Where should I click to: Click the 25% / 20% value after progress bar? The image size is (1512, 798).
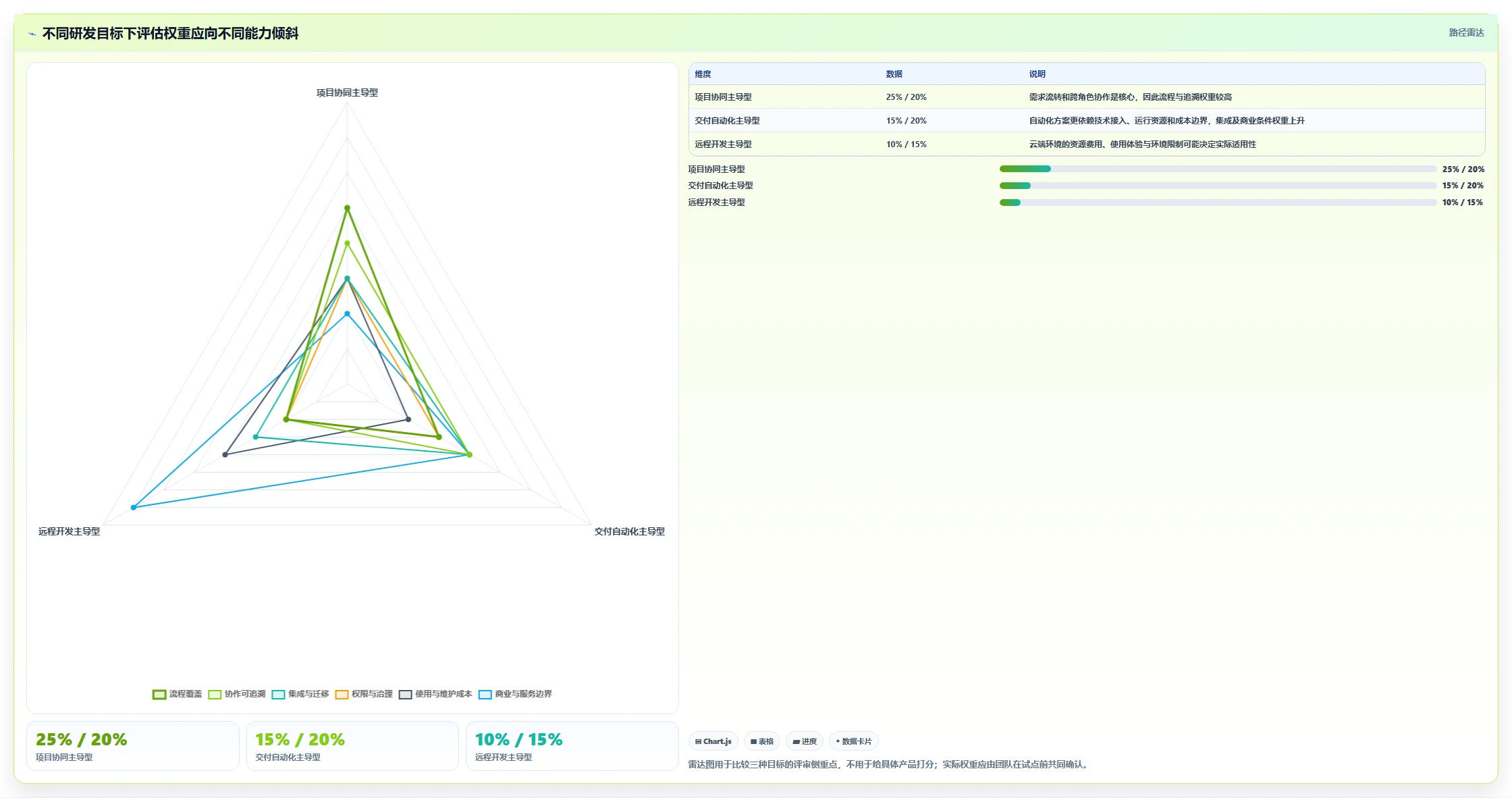click(x=1463, y=169)
